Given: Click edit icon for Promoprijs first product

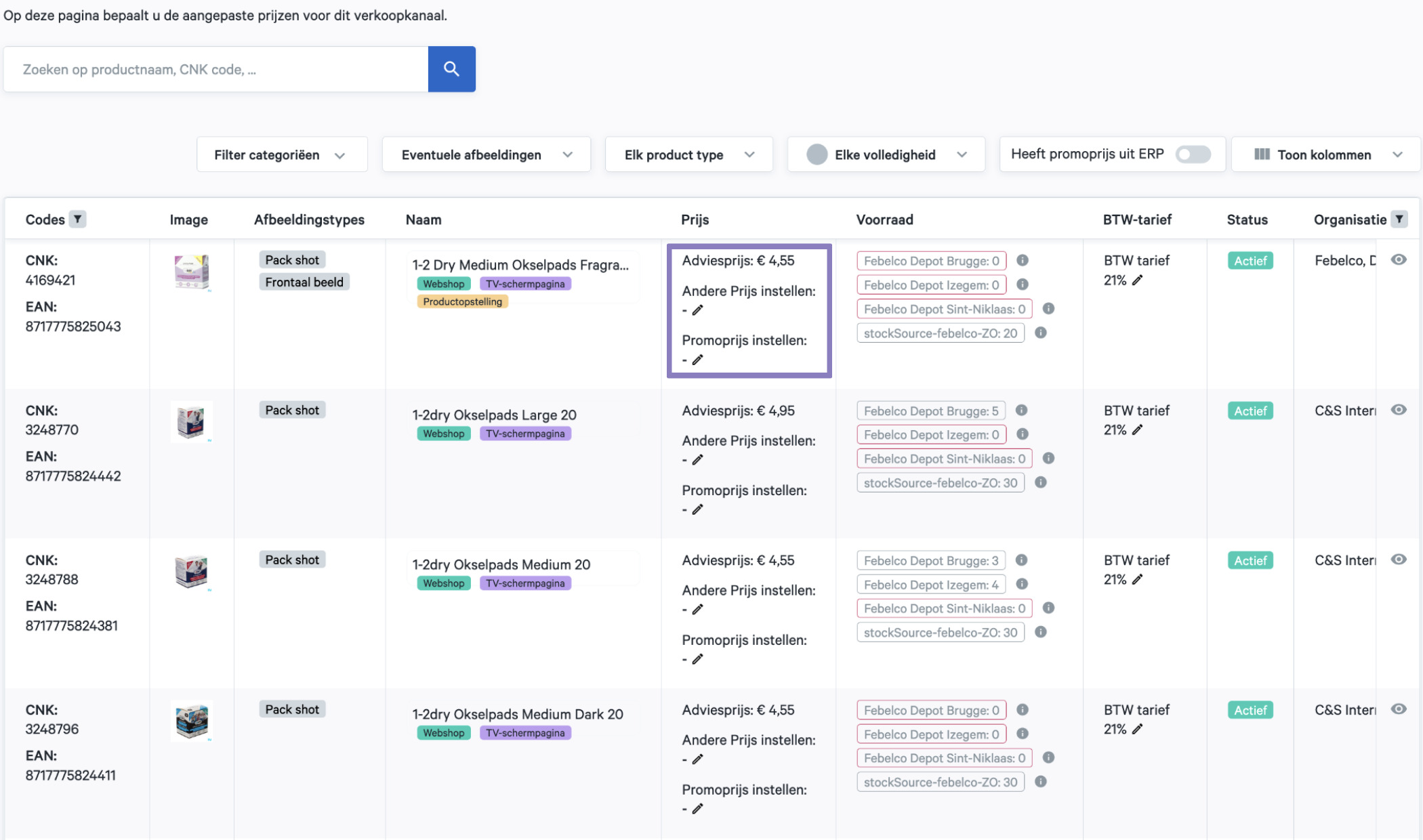Looking at the screenshot, I should pyautogui.click(x=697, y=359).
